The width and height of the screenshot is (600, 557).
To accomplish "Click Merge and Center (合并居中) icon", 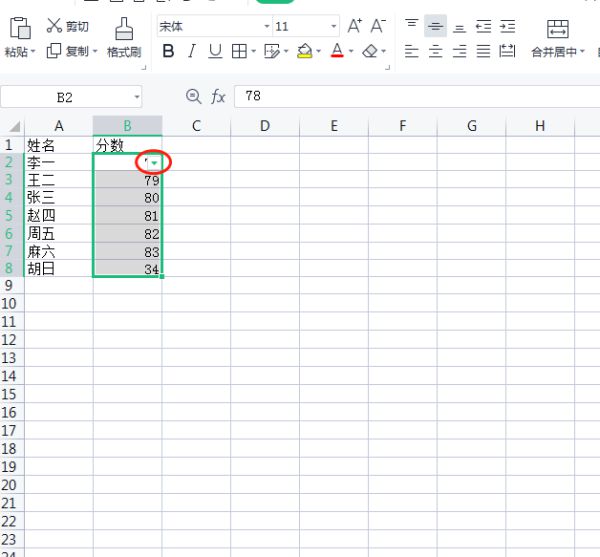I will pyautogui.click(x=558, y=29).
